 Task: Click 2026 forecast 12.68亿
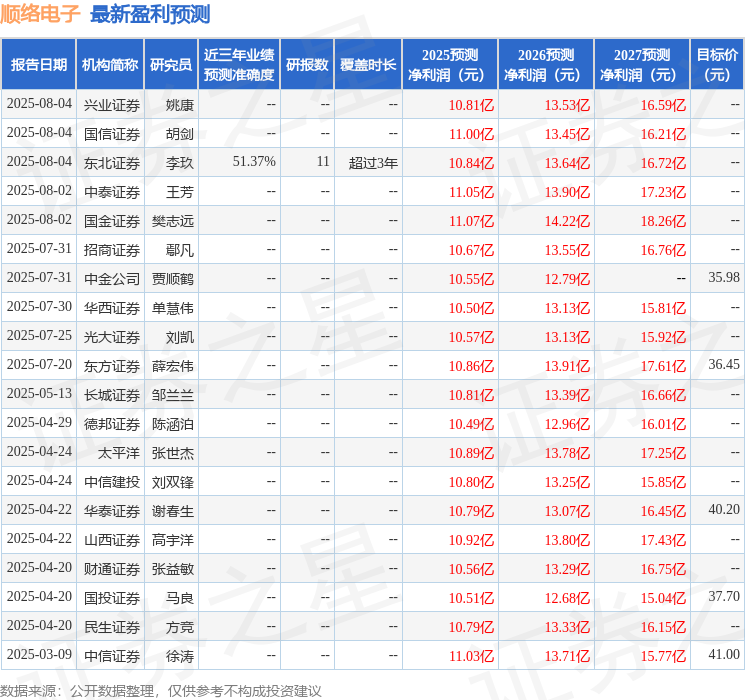tap(567, 598)
